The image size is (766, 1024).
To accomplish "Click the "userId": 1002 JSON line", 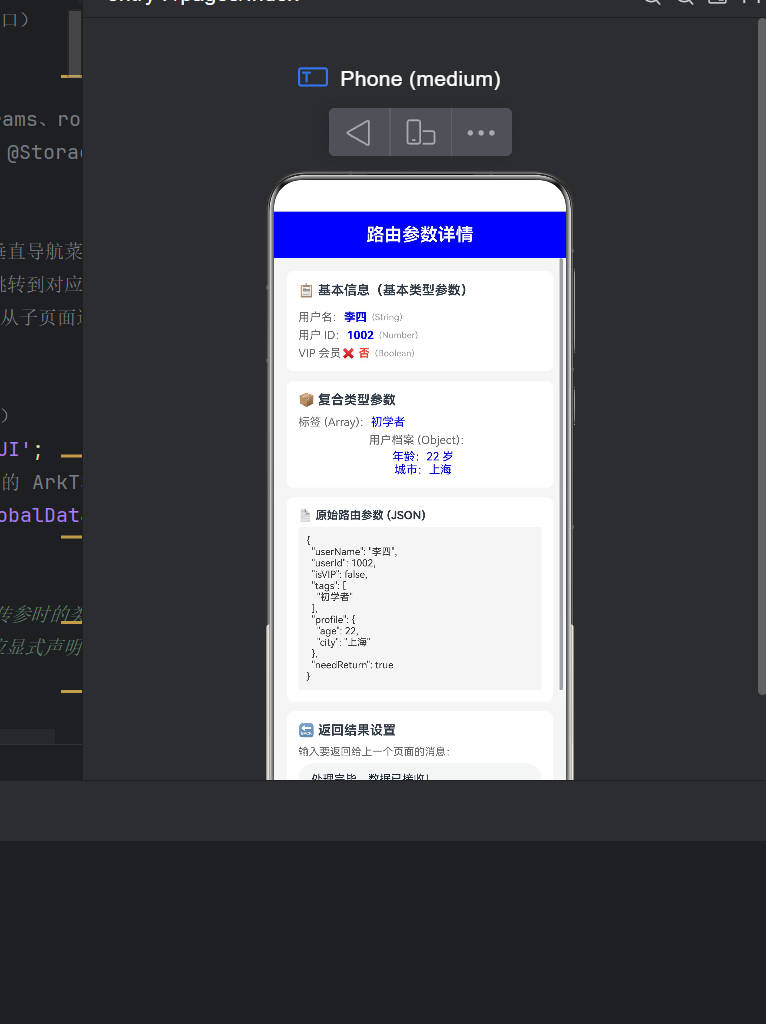I will pos(343,563).
